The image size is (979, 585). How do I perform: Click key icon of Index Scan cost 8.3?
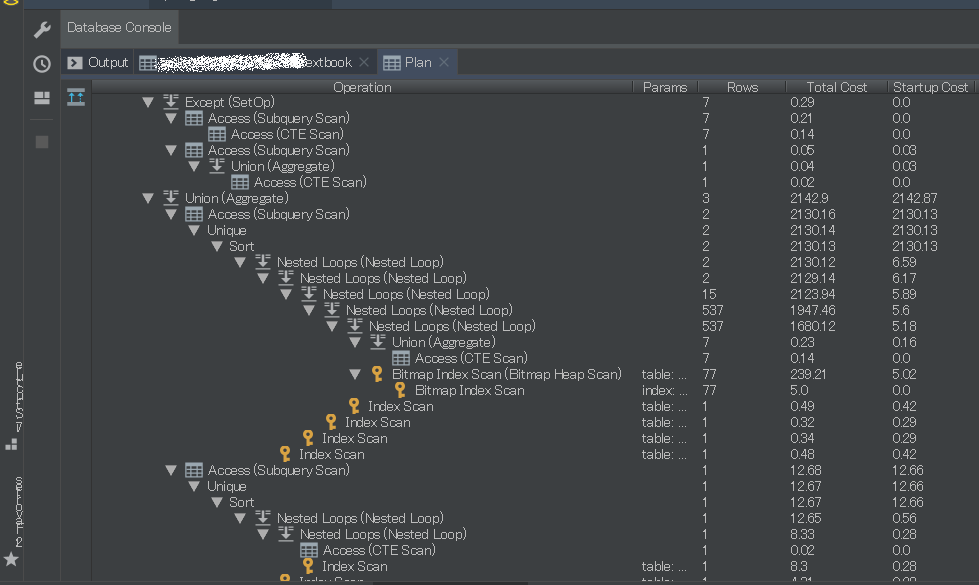coord(308,566)
